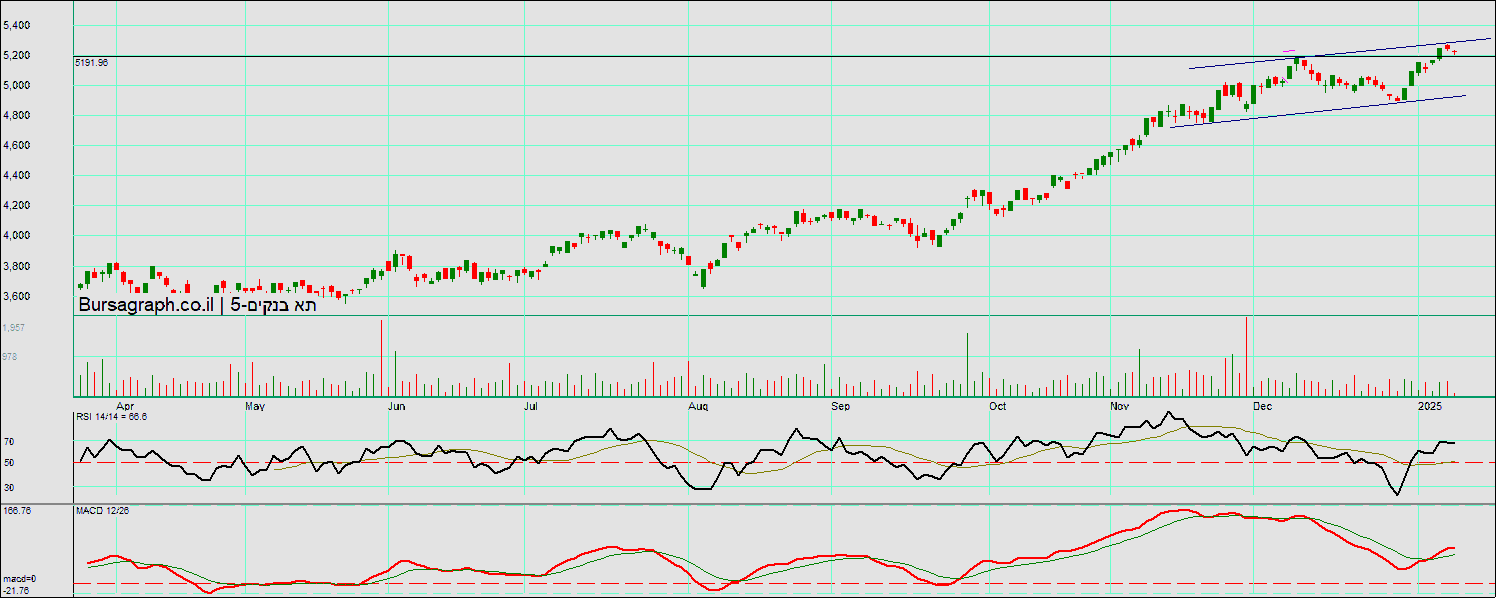Click the Aug month label

coord(699,407)
